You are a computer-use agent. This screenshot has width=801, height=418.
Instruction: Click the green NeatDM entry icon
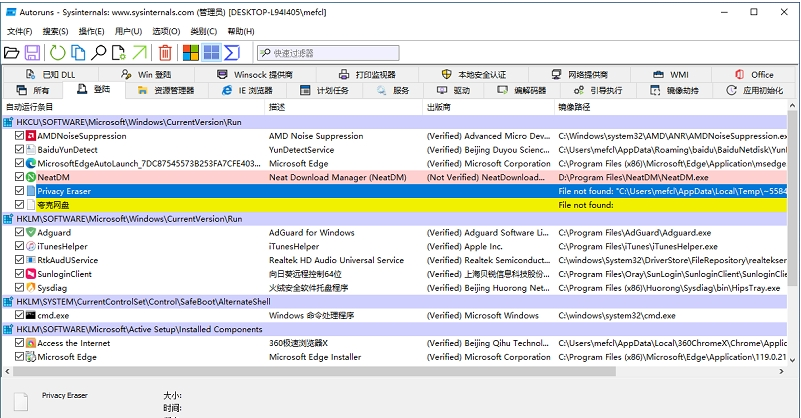pos(31,177)
